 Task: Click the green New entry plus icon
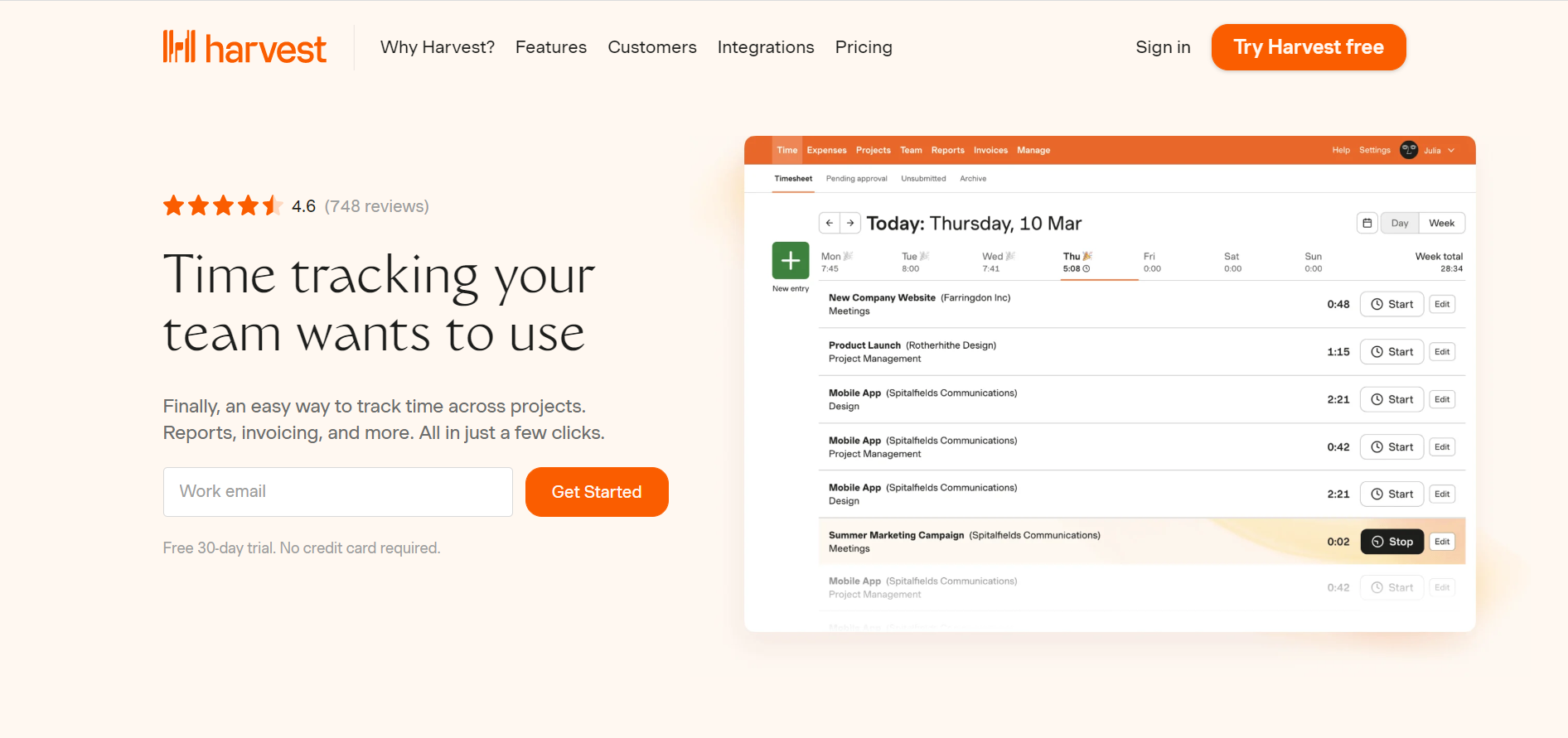pos(791,261)
